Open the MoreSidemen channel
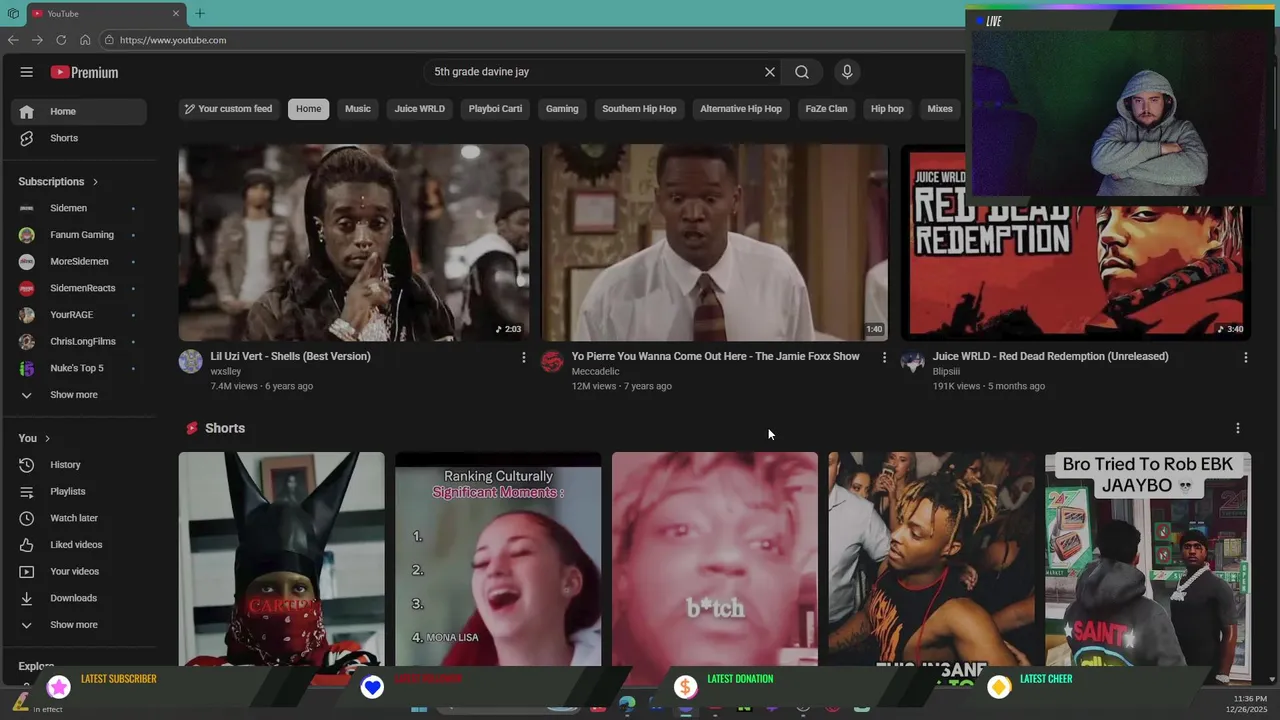The height and width of the screenshot is (720, 1280). pyautogui.click(x=79, y=262)
